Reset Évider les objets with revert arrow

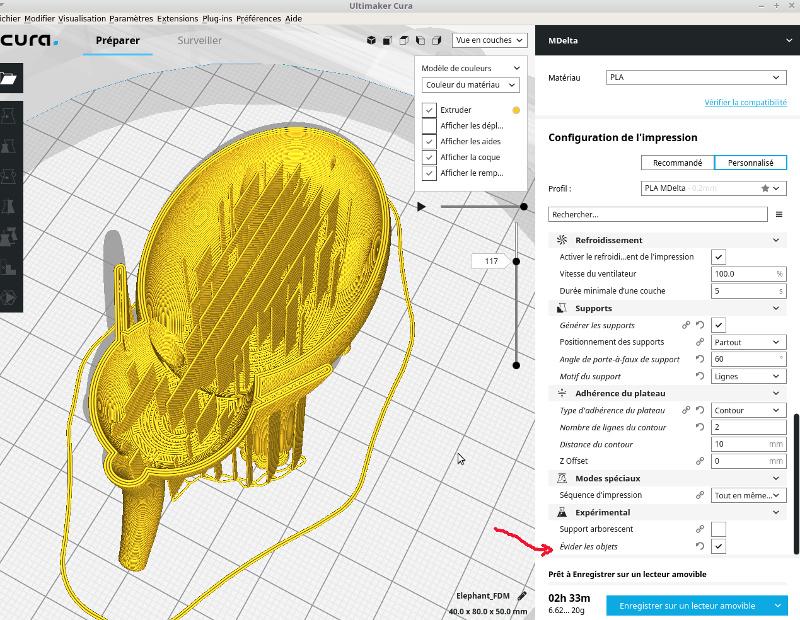click(x=700, y=546)
